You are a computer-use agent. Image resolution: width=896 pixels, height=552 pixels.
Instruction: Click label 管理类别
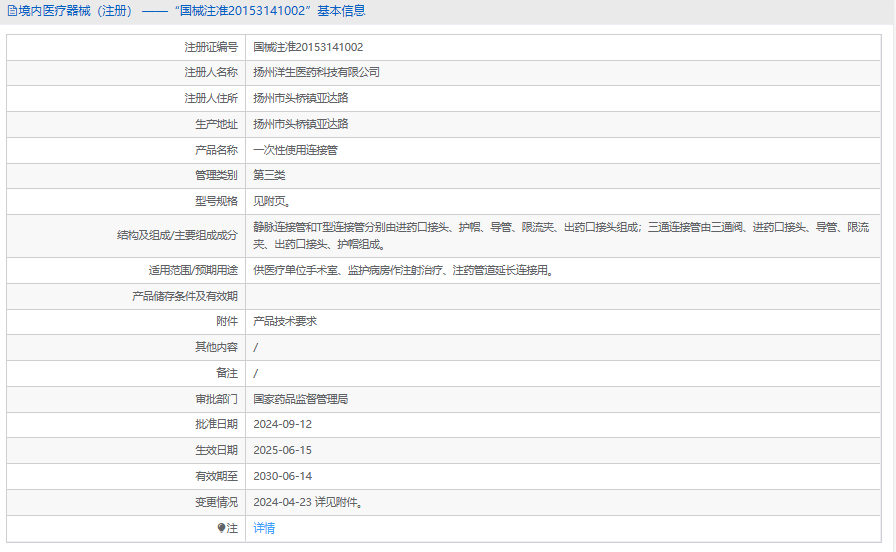click(216, 175)
